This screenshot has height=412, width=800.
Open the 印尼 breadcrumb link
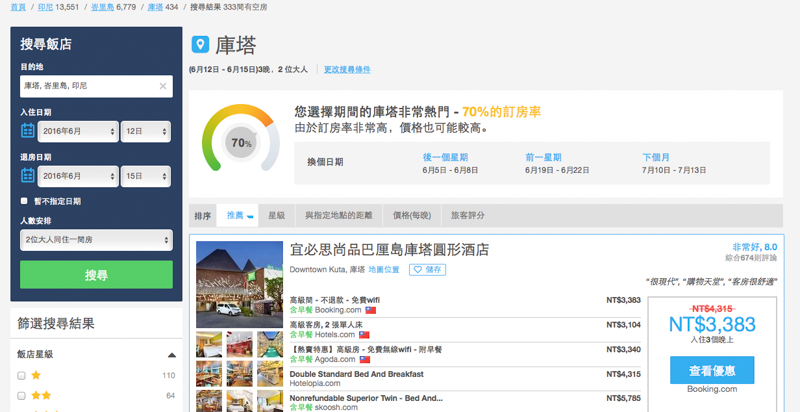[x=45, y=7]
